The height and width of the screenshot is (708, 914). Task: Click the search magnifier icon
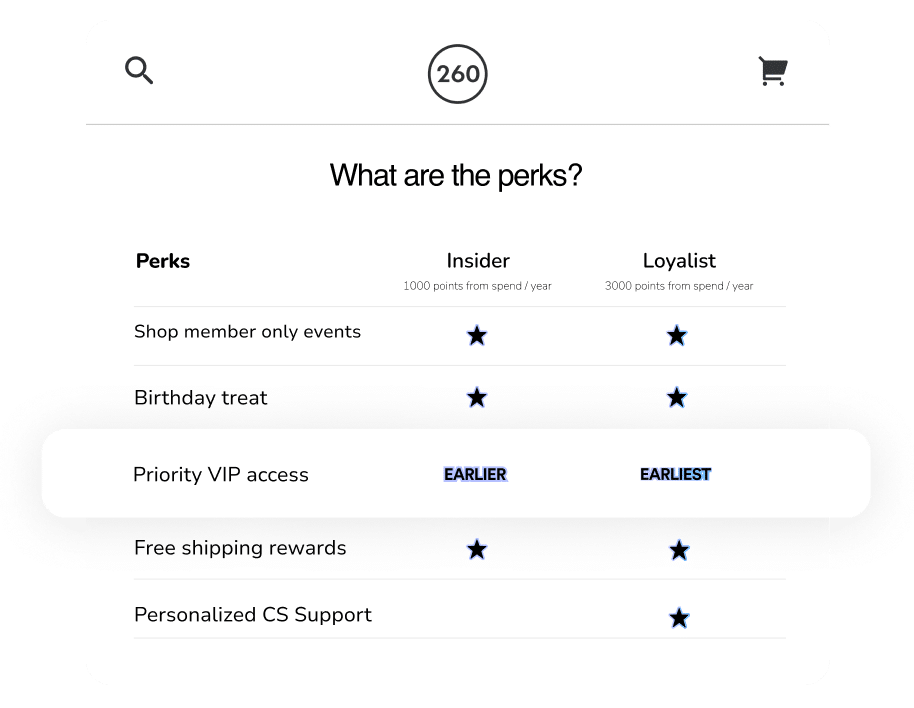tap(139, 71)
